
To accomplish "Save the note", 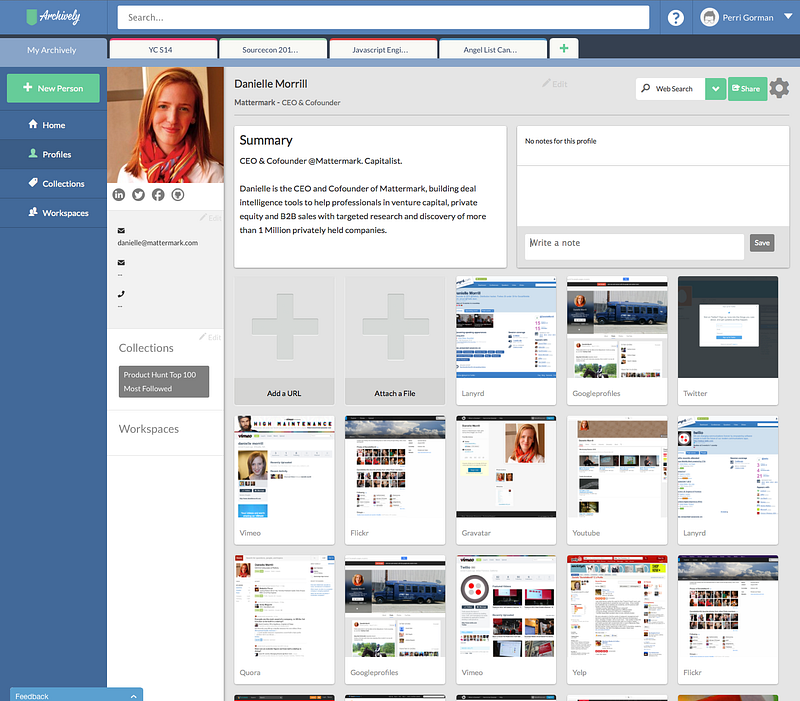I will pyautogui.click(x=762, y=243).
